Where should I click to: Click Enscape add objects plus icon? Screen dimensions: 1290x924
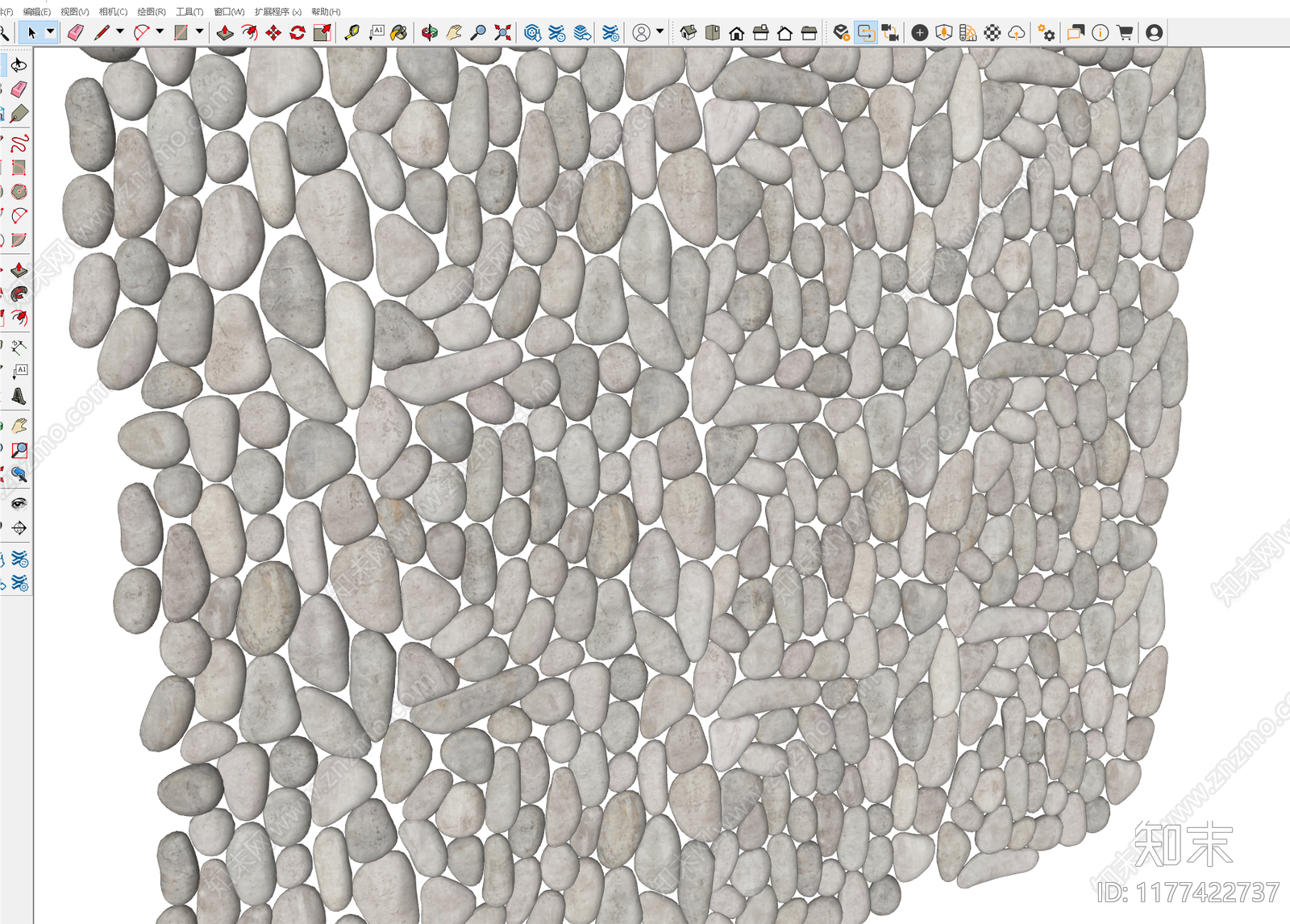coord(919,33)
